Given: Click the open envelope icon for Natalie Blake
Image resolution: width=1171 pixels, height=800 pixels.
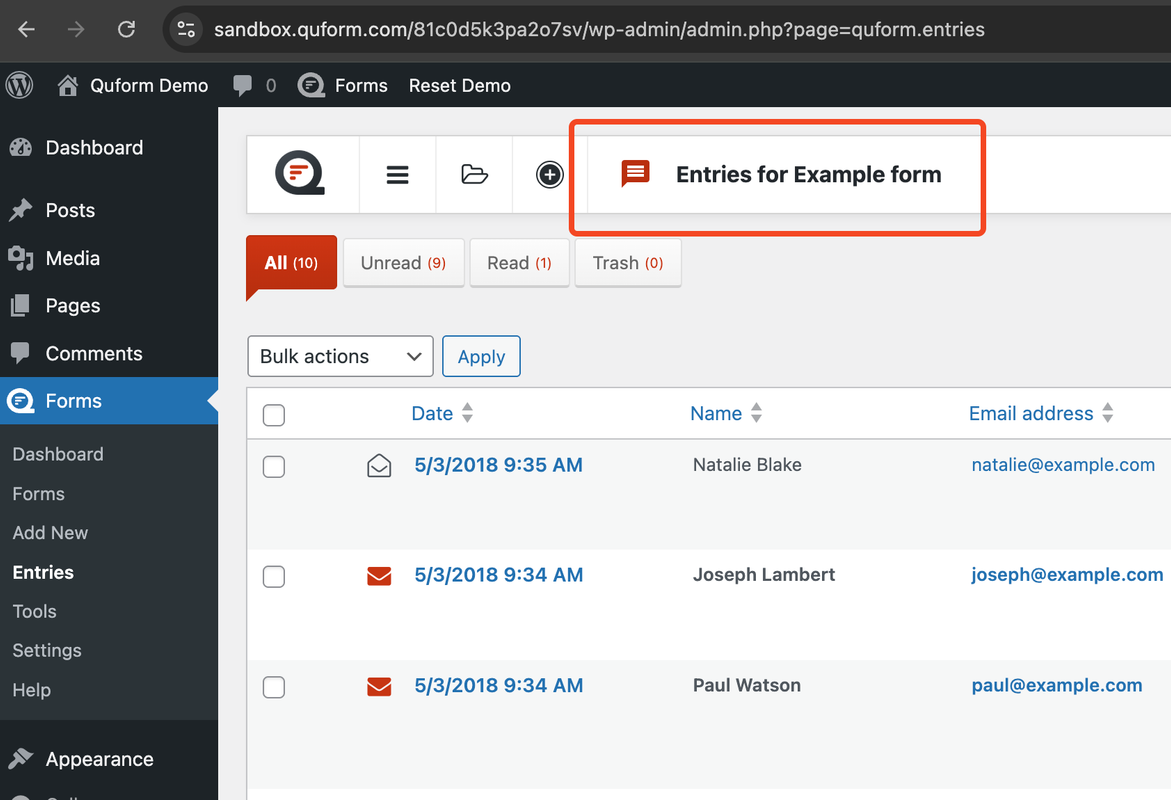Looking at the screenshot, I should [379, 465].
